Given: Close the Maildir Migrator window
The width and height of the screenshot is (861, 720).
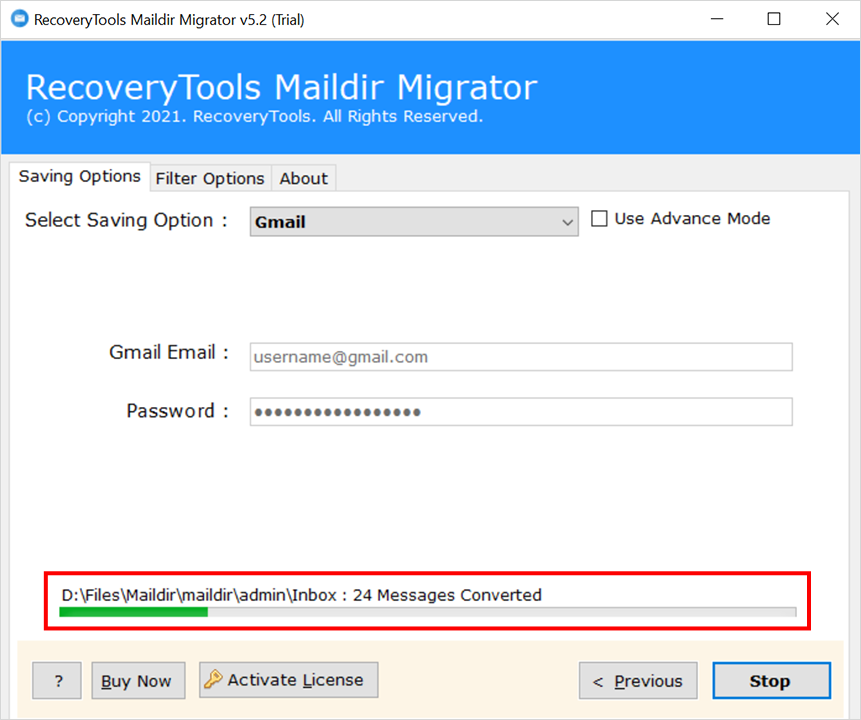Looking at the screenshot, I should [831, 19].
